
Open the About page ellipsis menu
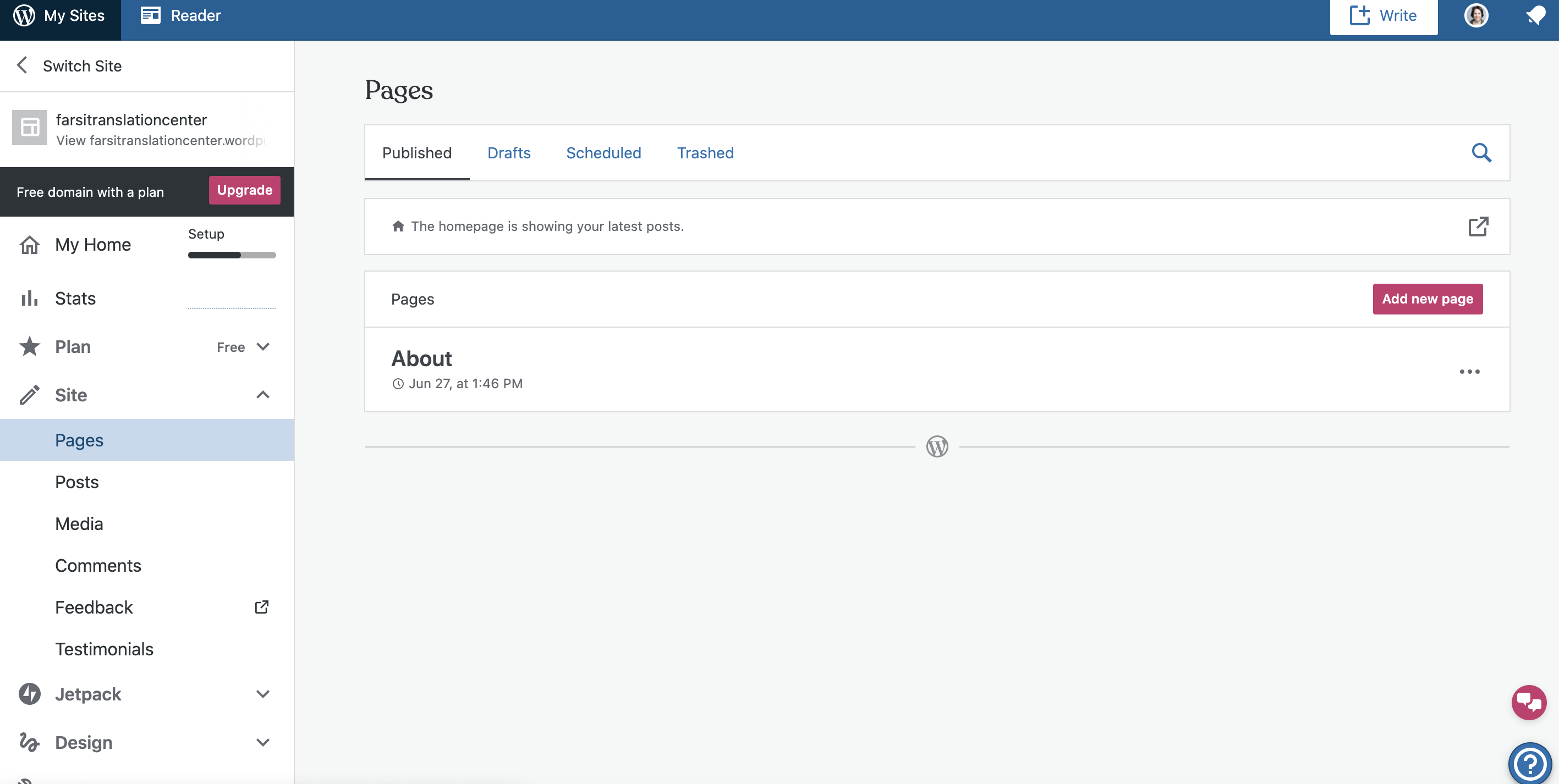pos(1469,372)
